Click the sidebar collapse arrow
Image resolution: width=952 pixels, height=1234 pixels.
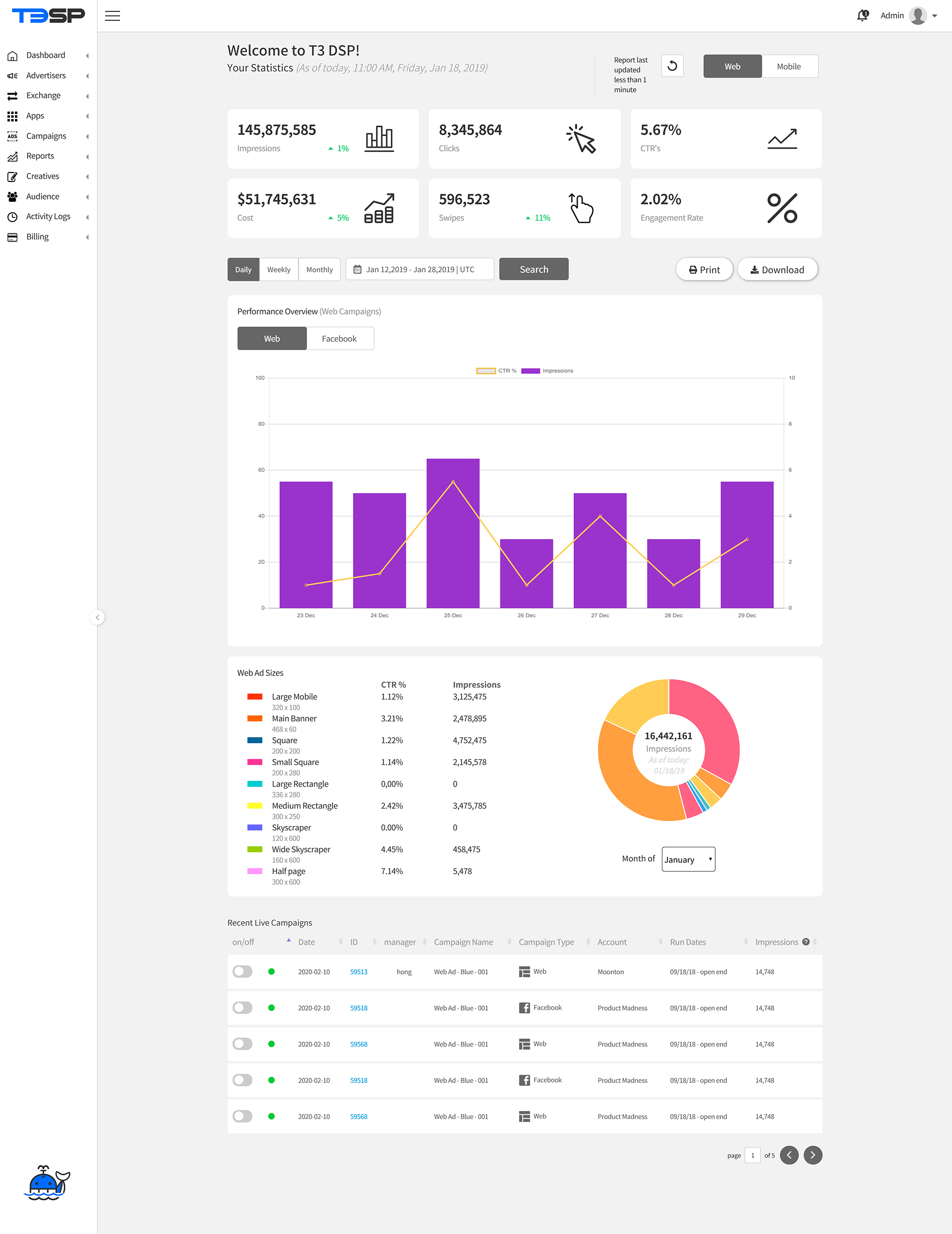(97, 617)
